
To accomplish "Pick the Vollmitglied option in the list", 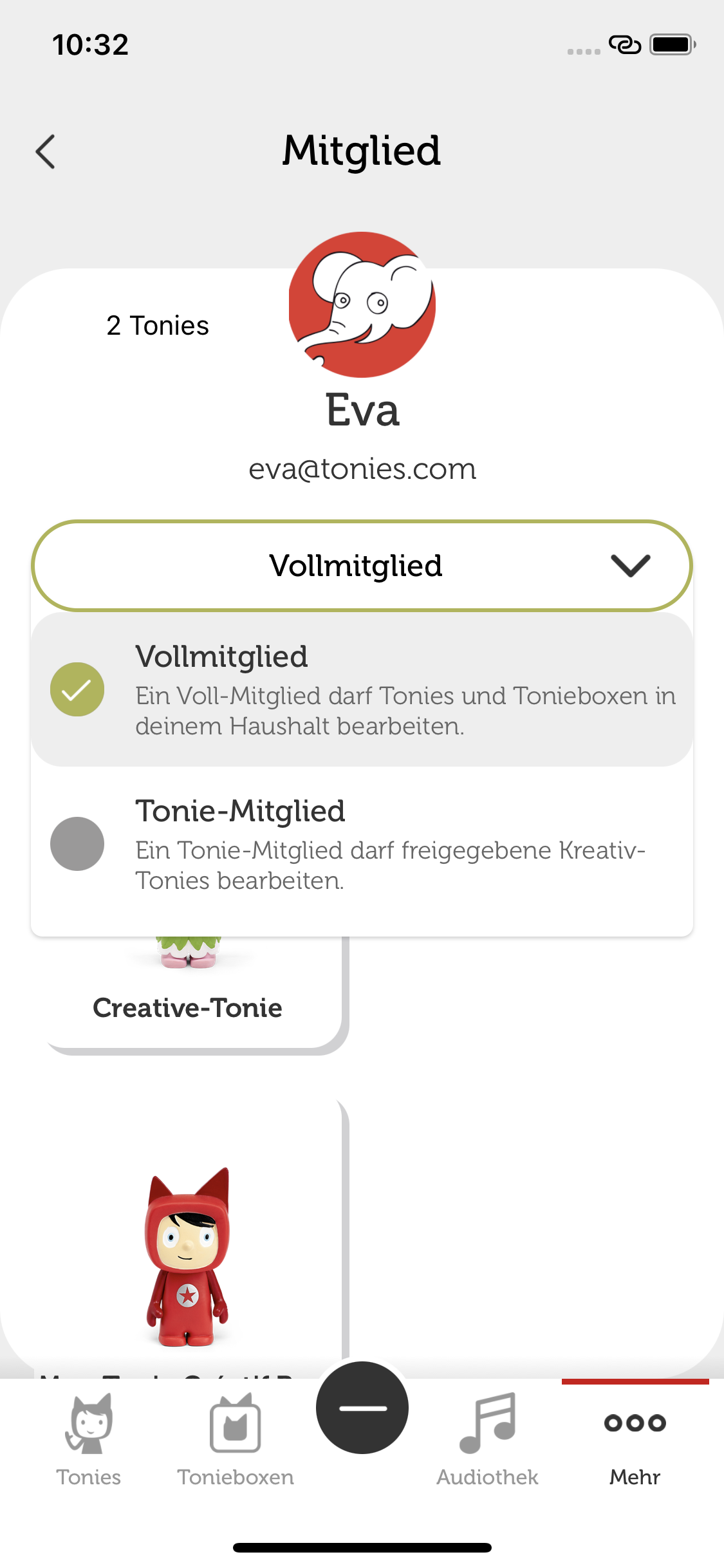I will coord(362,689).
